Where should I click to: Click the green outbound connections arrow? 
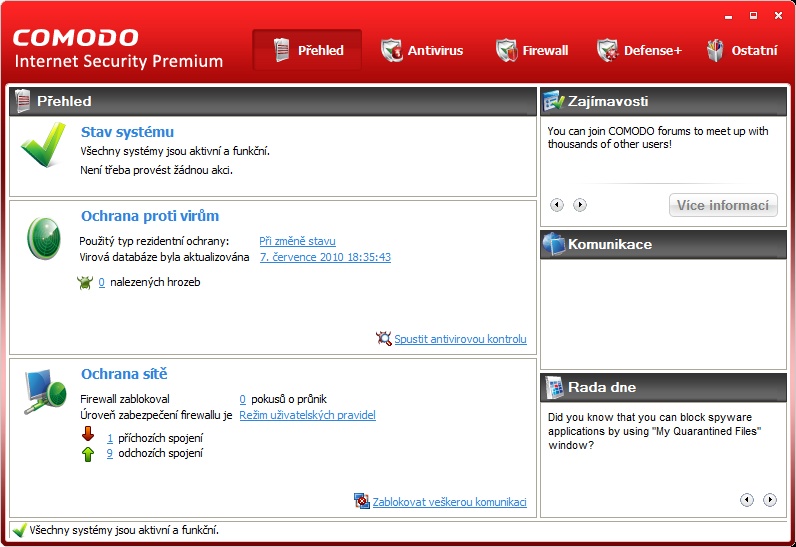coord(88,454)
